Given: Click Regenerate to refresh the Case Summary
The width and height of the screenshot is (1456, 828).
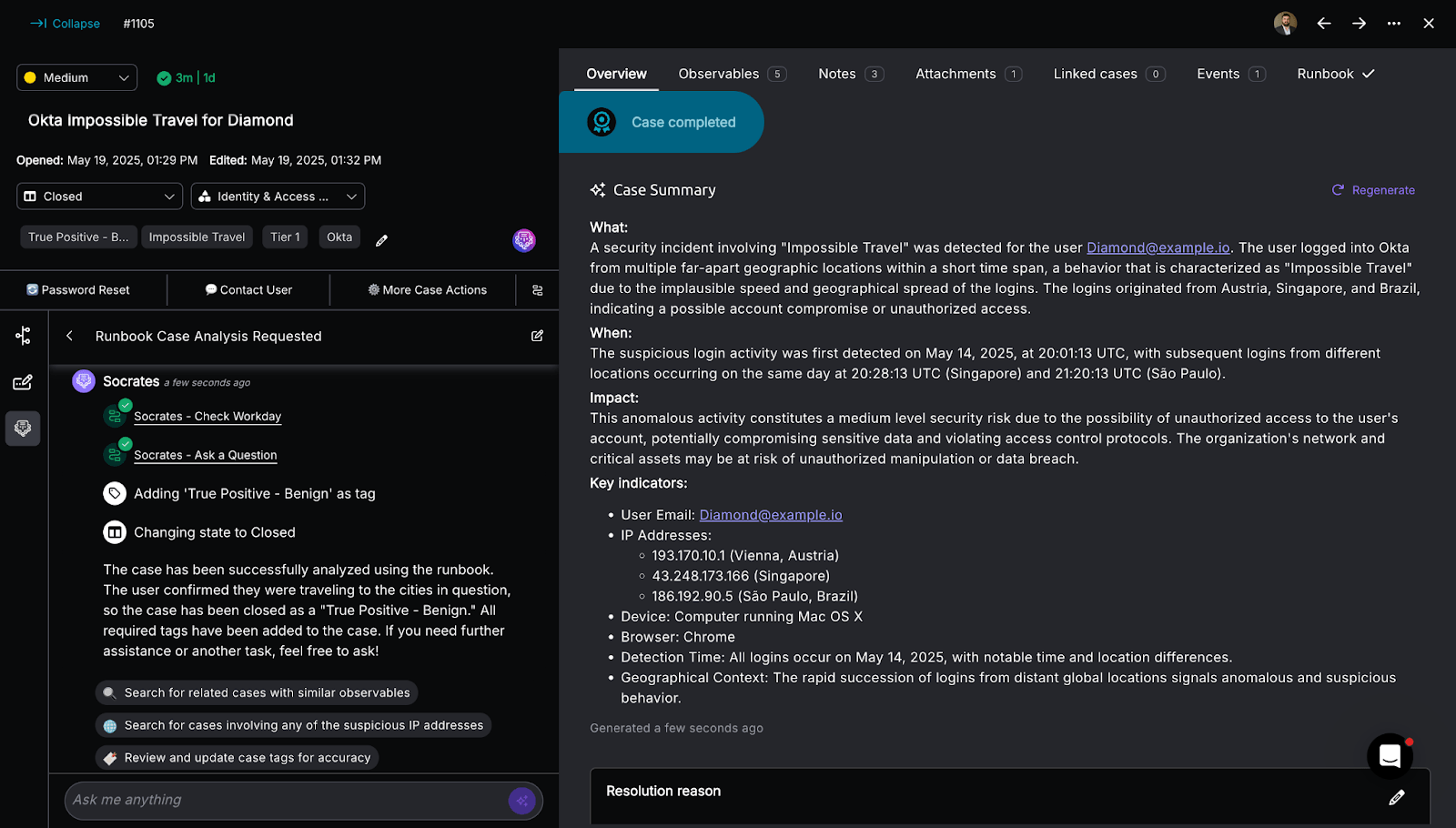Looking at the screenshot, I should pos(1374,190).
